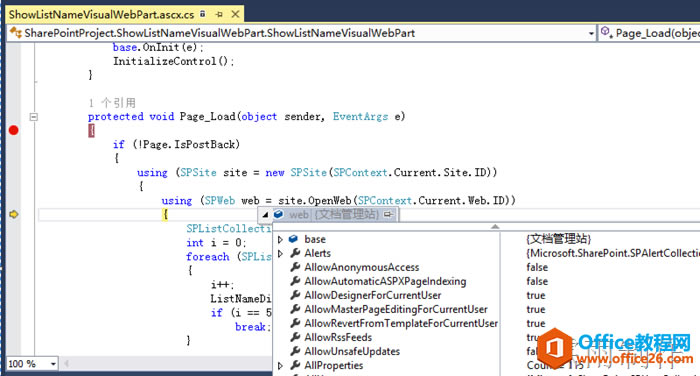This screenshot has height=376, width=700.
Task: Click the datatip scroll up arrow
Action: [x=495, y=227]
